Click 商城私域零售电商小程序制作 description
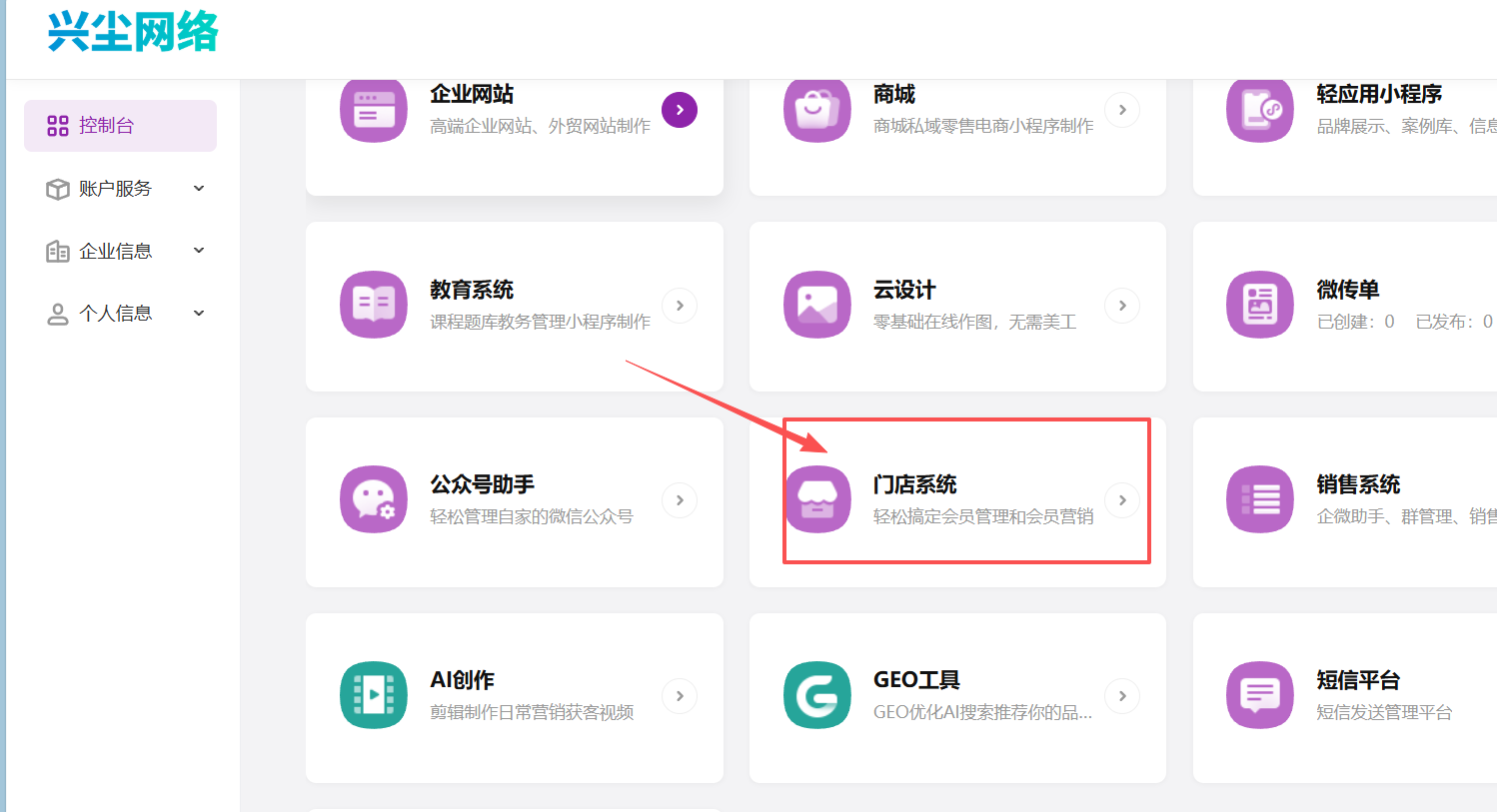 (983, 126)
